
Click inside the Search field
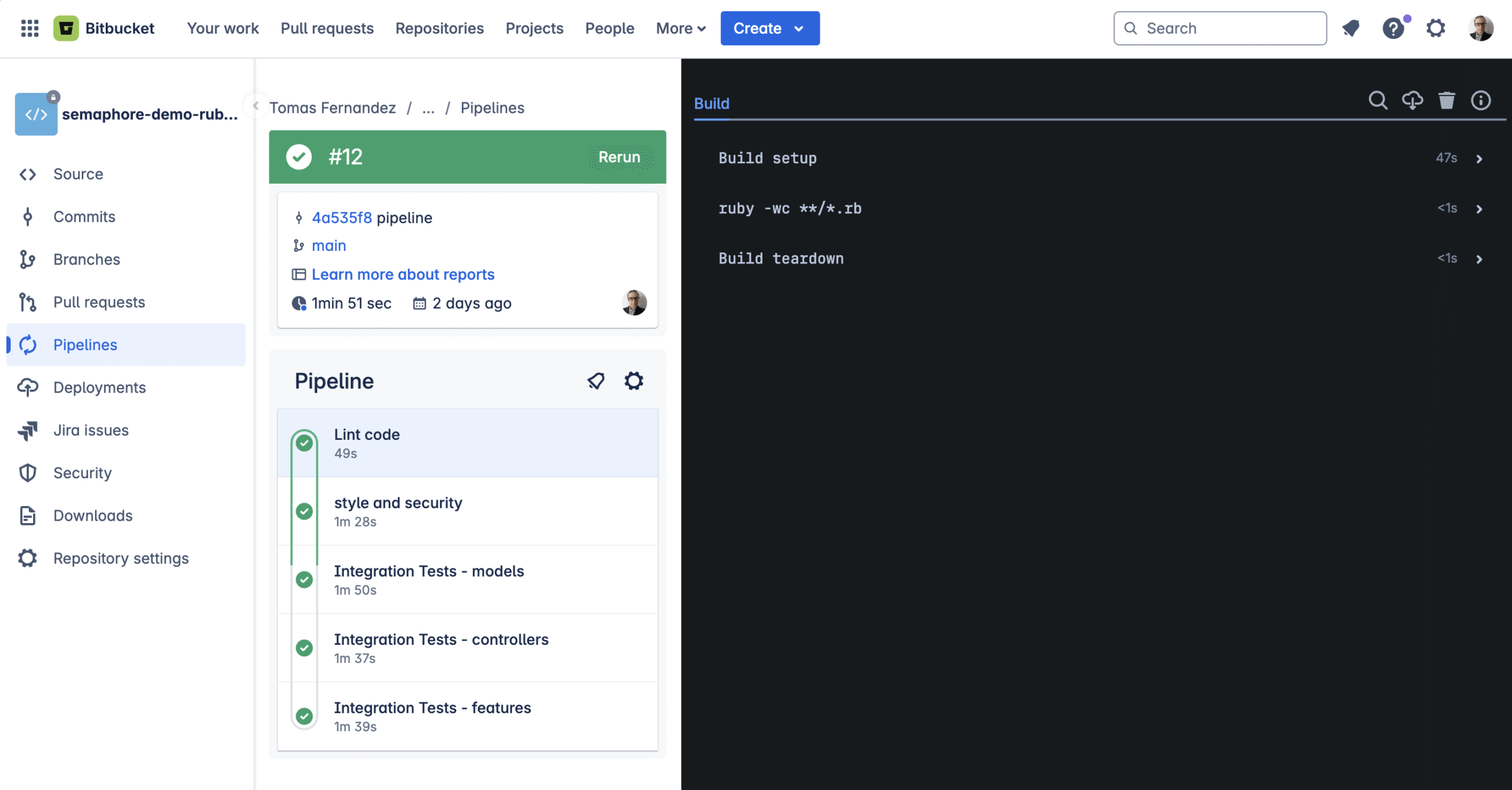click(x=1220, y=28)
